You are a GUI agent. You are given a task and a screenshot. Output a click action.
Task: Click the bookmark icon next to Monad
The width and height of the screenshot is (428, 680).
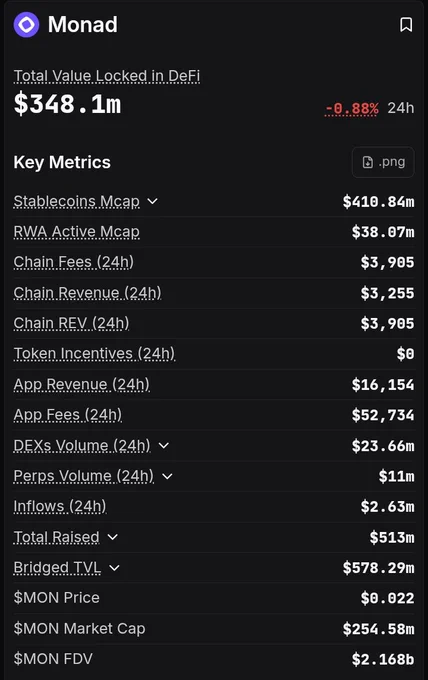click(x=406, y=25)
